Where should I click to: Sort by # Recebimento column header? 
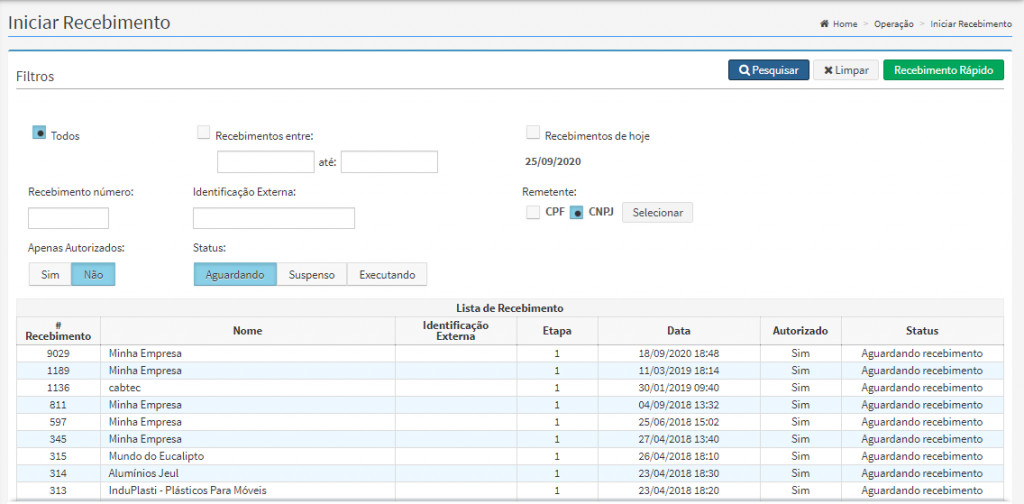(x=58, y=330)
